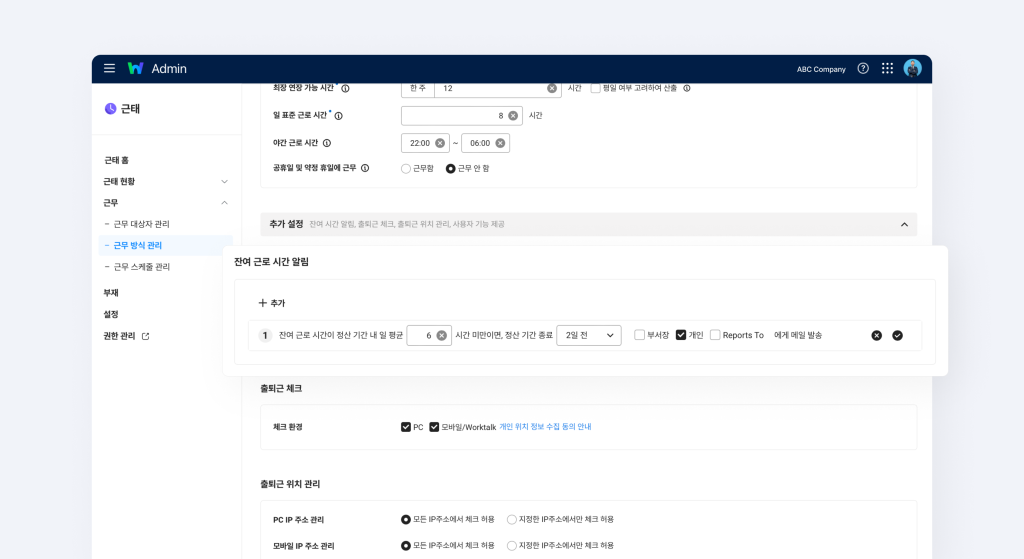Open 부재 in the sidebar
This screenshot has width=1024, height=559.
pos(111,293)
